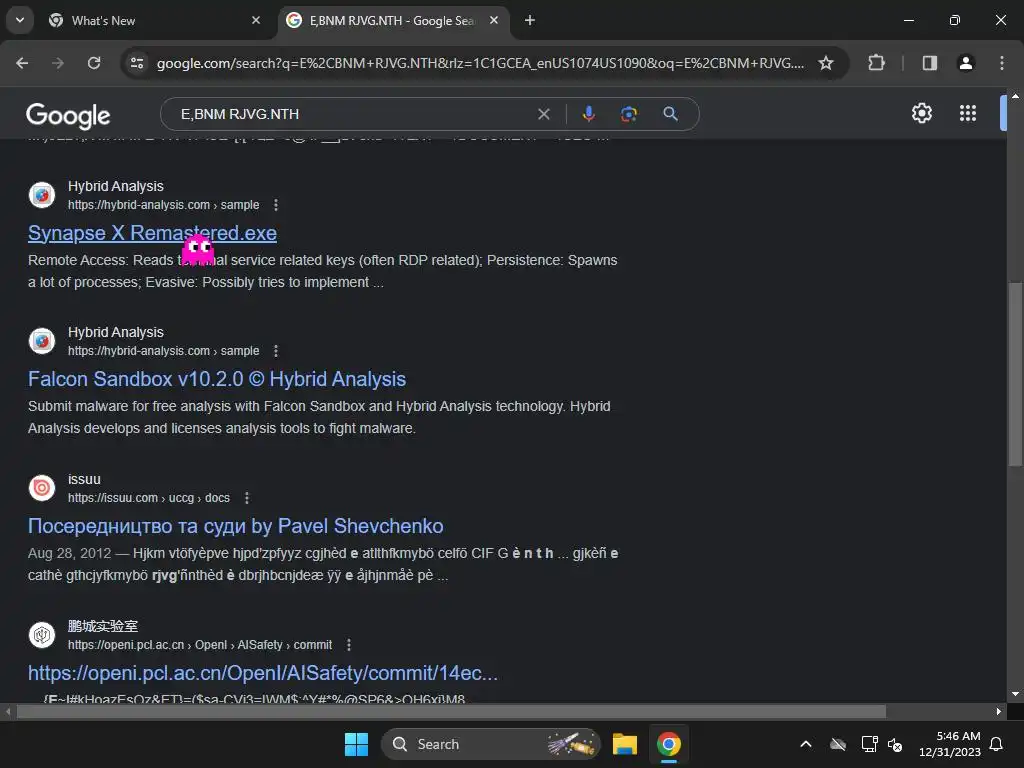The image size is (1024, 768).
Task: Open the clock showing 5:46 AM
Action: tap(950, 744)
